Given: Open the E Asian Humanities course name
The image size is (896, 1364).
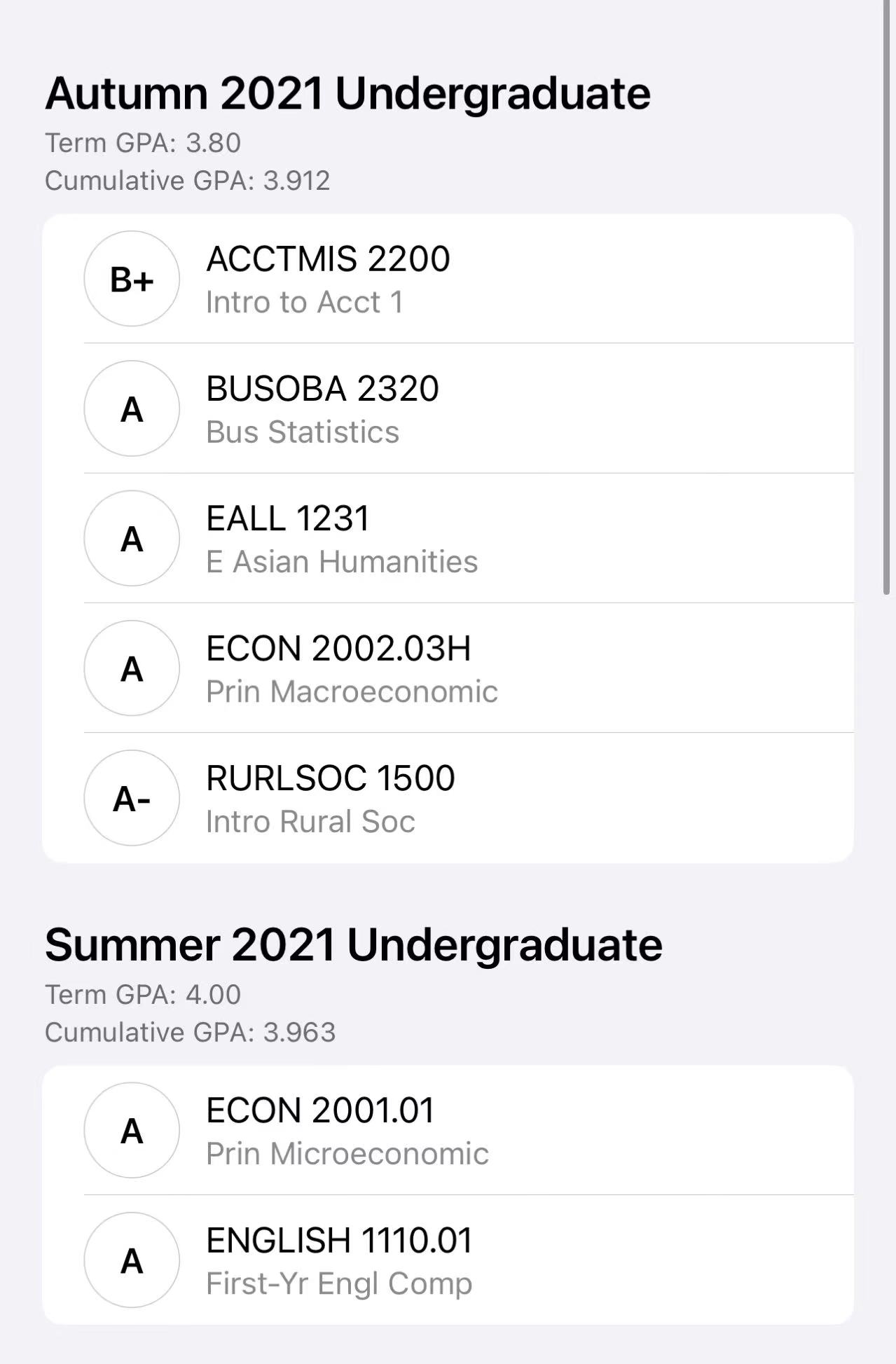Looking at the screenshot, I should point(342,562).
